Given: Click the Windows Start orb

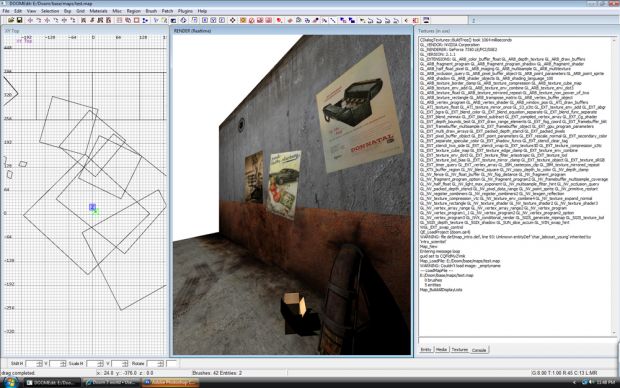Looking at the screenshot, I should [10, 382].
